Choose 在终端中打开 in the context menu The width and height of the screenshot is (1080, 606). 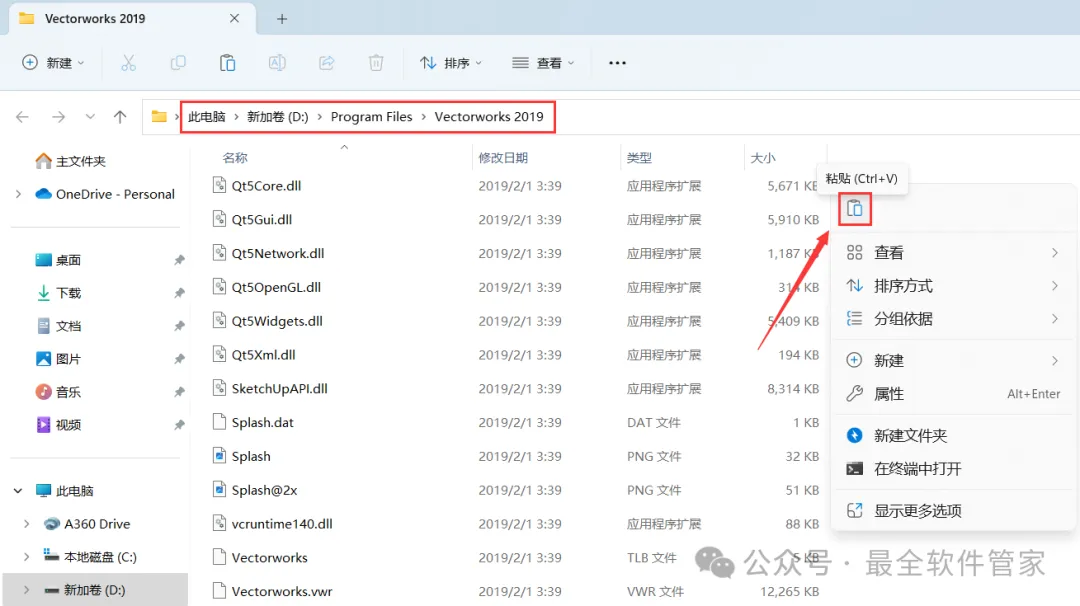tap(953, 469)
